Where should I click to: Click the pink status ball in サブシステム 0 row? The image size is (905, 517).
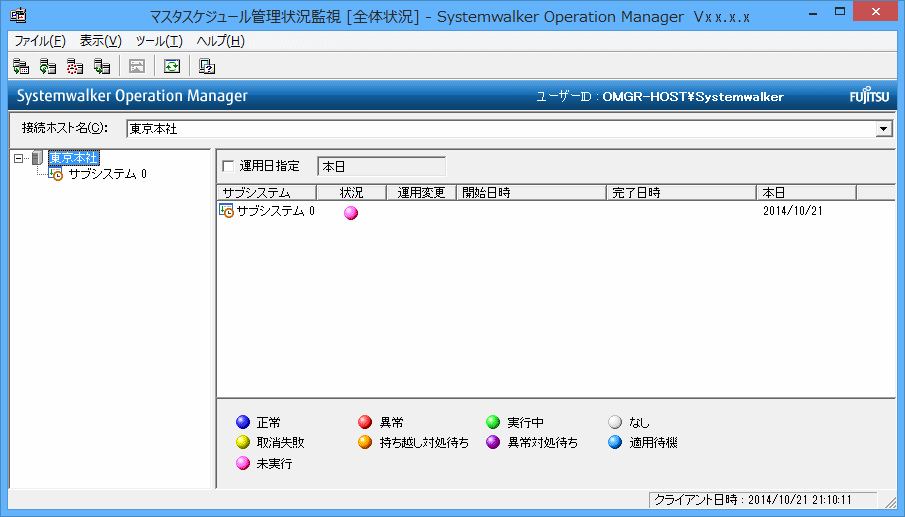[x=351, y=213]
